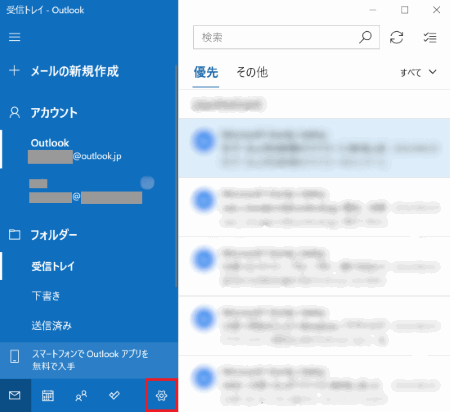Switch to the Mail view icon
This screenshot has height=412, width=450.
click(15, 395)
